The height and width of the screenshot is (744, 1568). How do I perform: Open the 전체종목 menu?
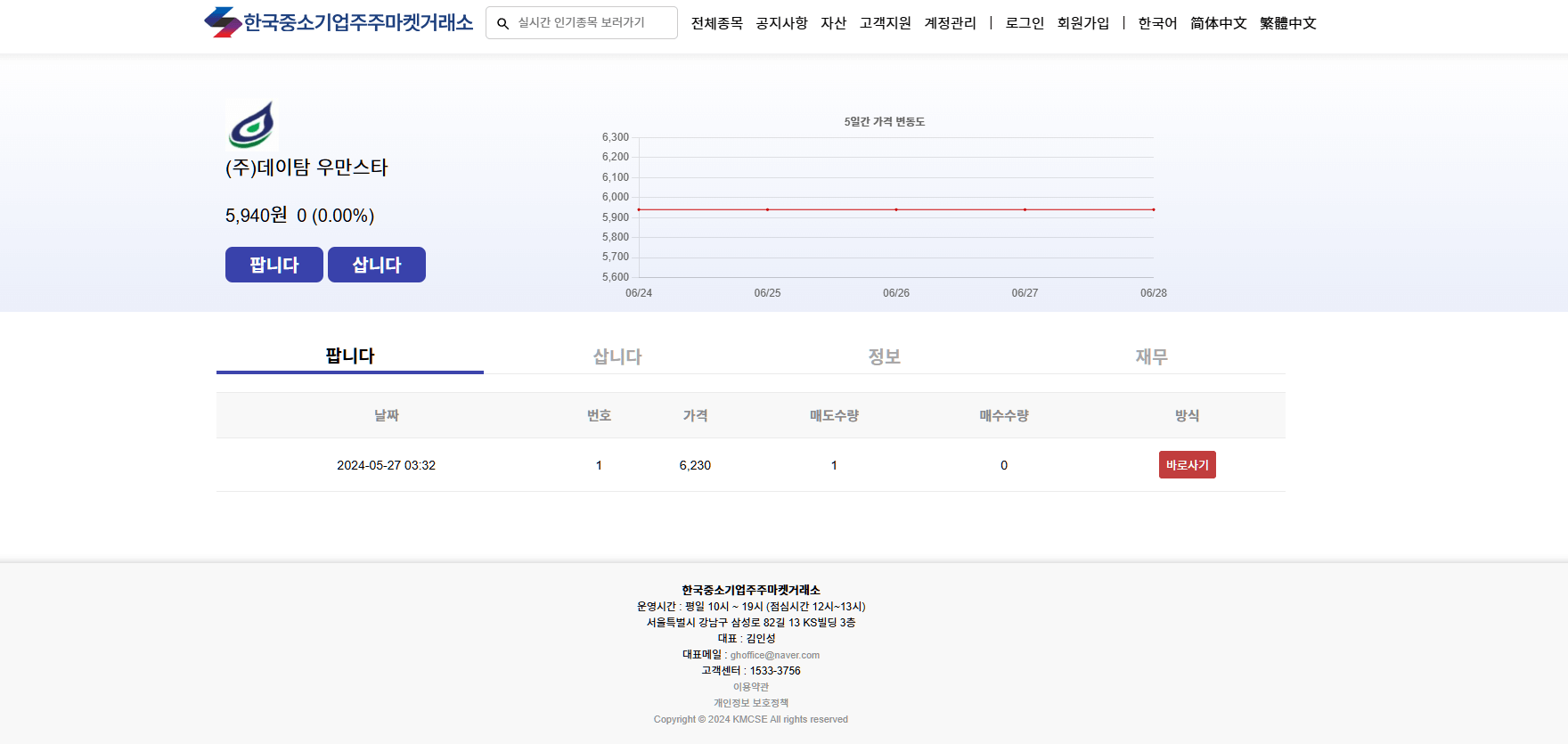(x=716, y=23)
